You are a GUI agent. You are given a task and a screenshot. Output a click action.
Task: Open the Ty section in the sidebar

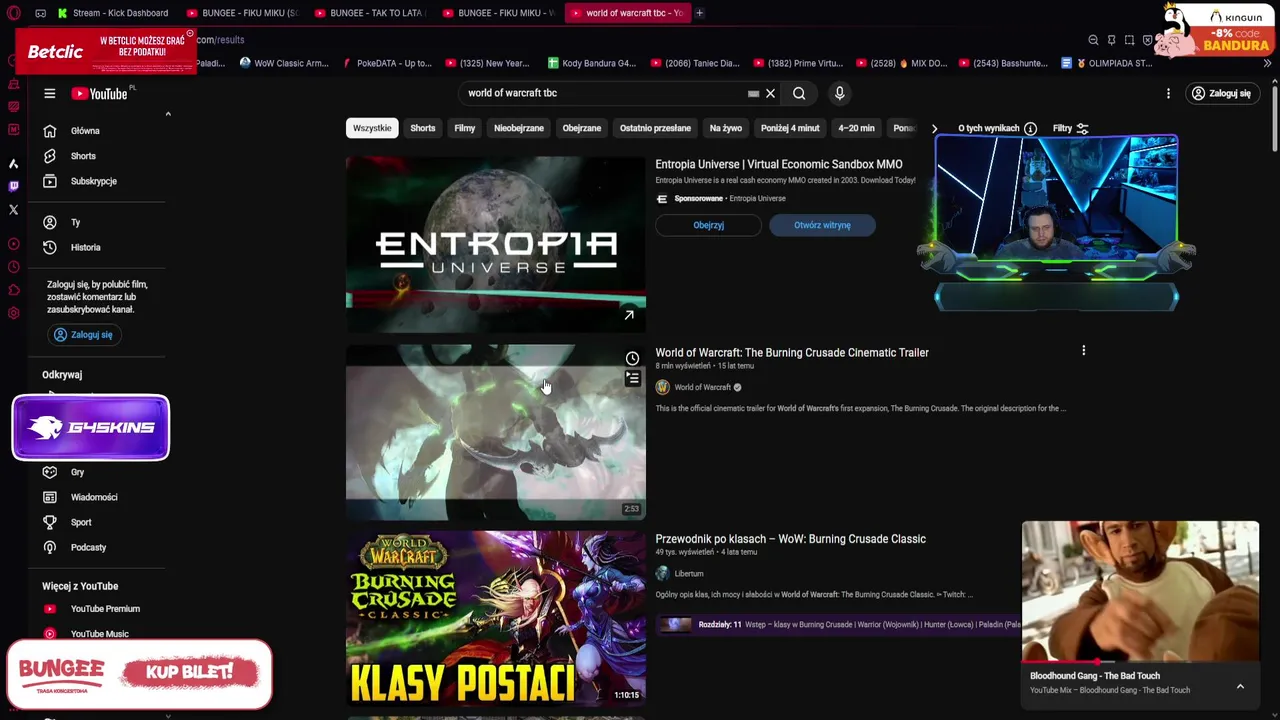pyautogui.click(x=75, y=222)
